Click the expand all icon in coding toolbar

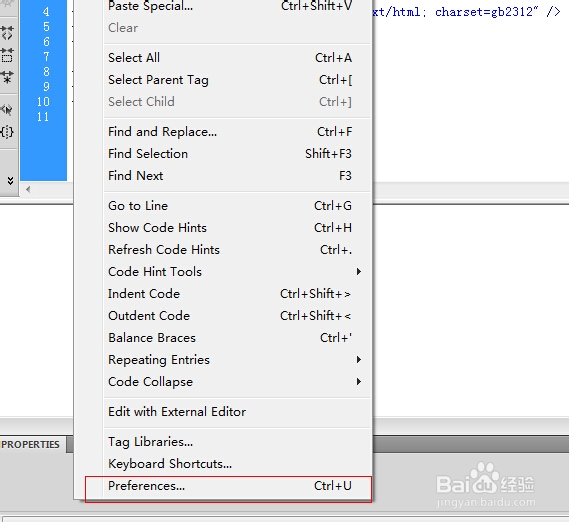point(7,77)
